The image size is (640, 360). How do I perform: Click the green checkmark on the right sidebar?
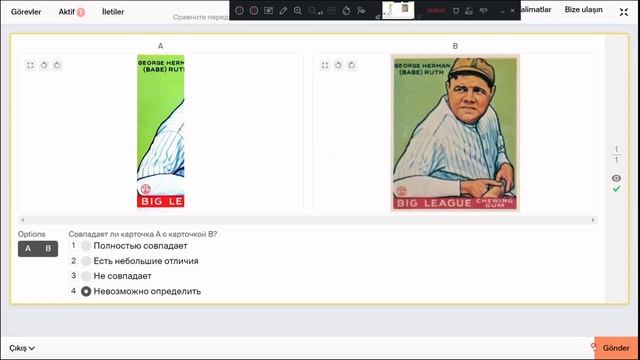616,189
